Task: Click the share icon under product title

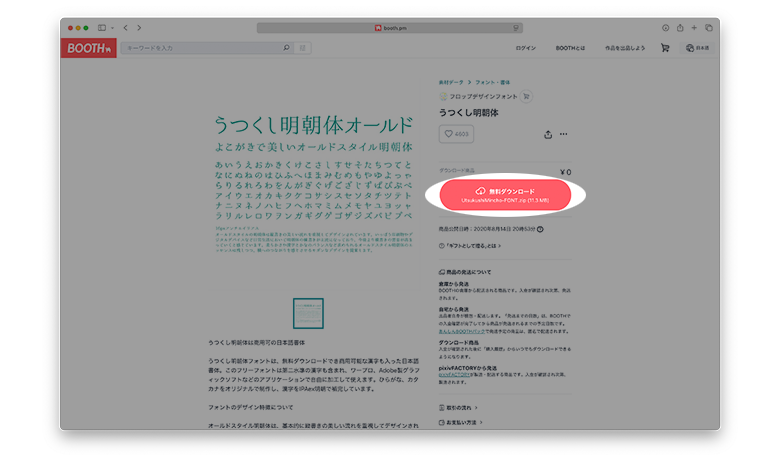Action: tap(548, 134)
